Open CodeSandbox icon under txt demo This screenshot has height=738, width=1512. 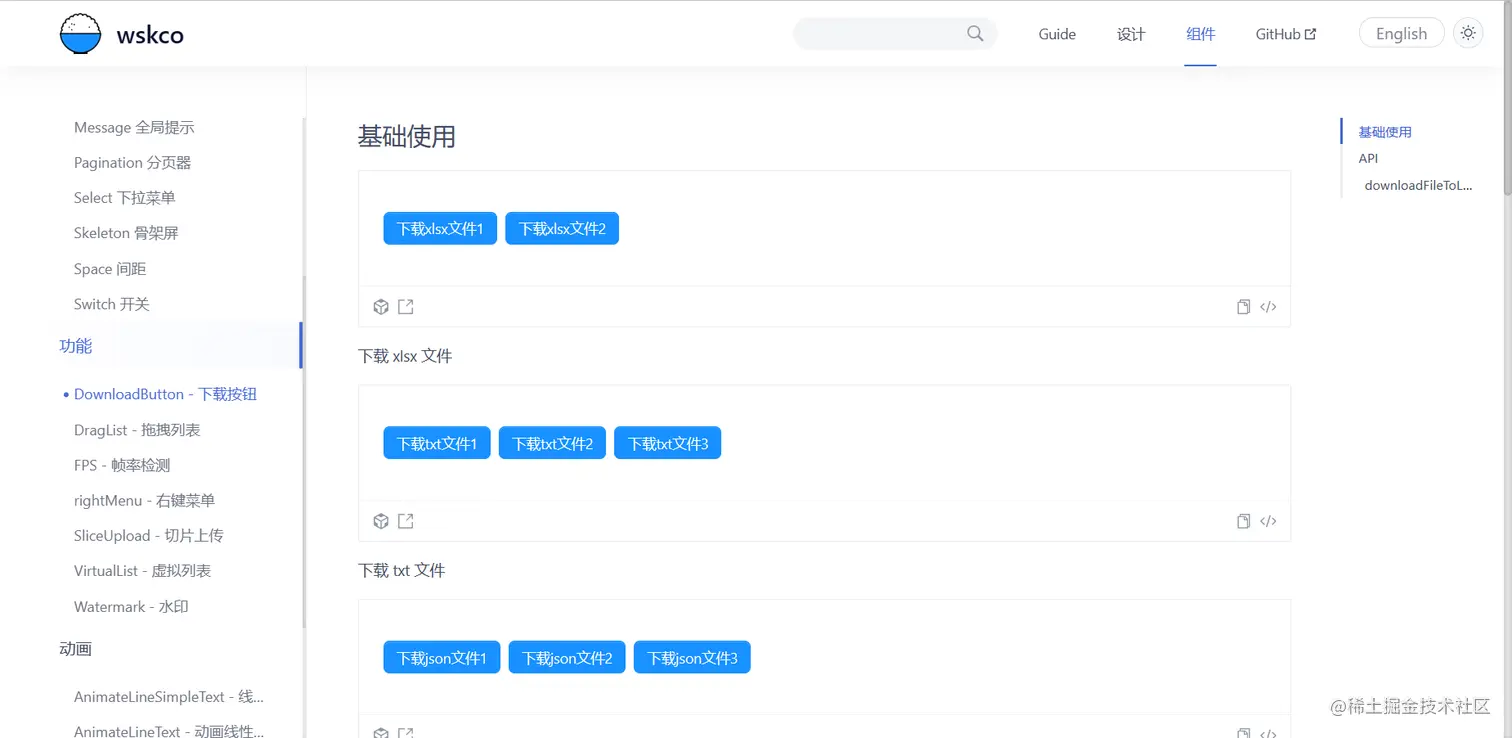tap(381, 521)
